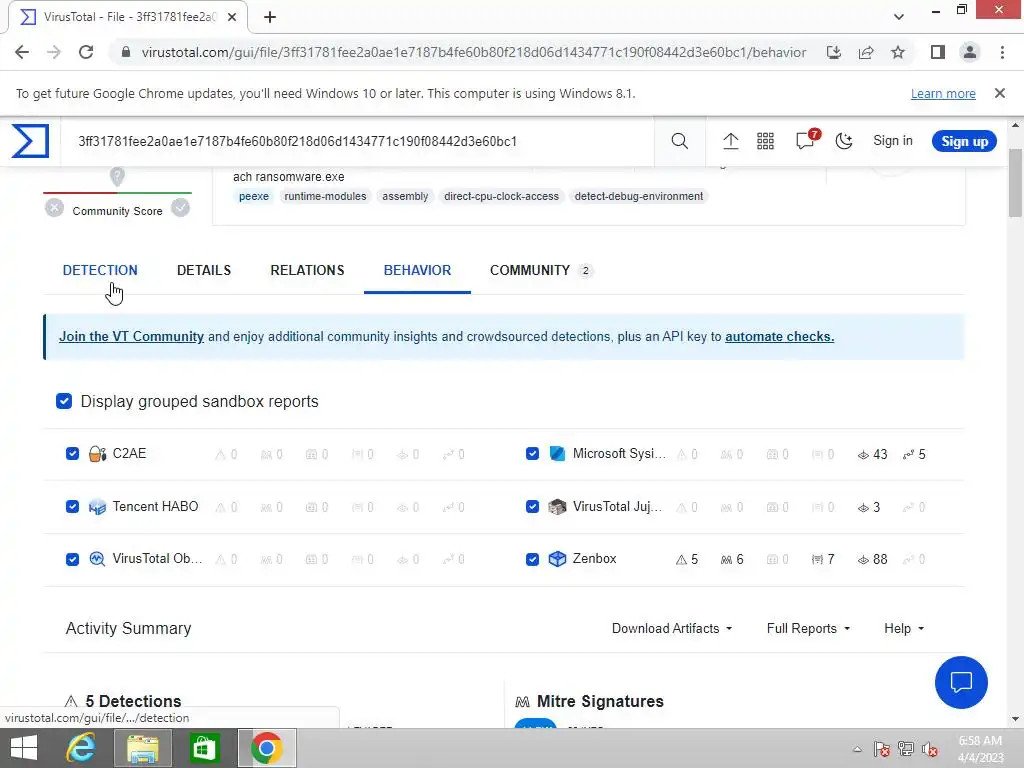This screenshot has height=768, width=1024.
Task: Uncheck the VirusTotal Jujubox checkbox
Action: (532, 507)
